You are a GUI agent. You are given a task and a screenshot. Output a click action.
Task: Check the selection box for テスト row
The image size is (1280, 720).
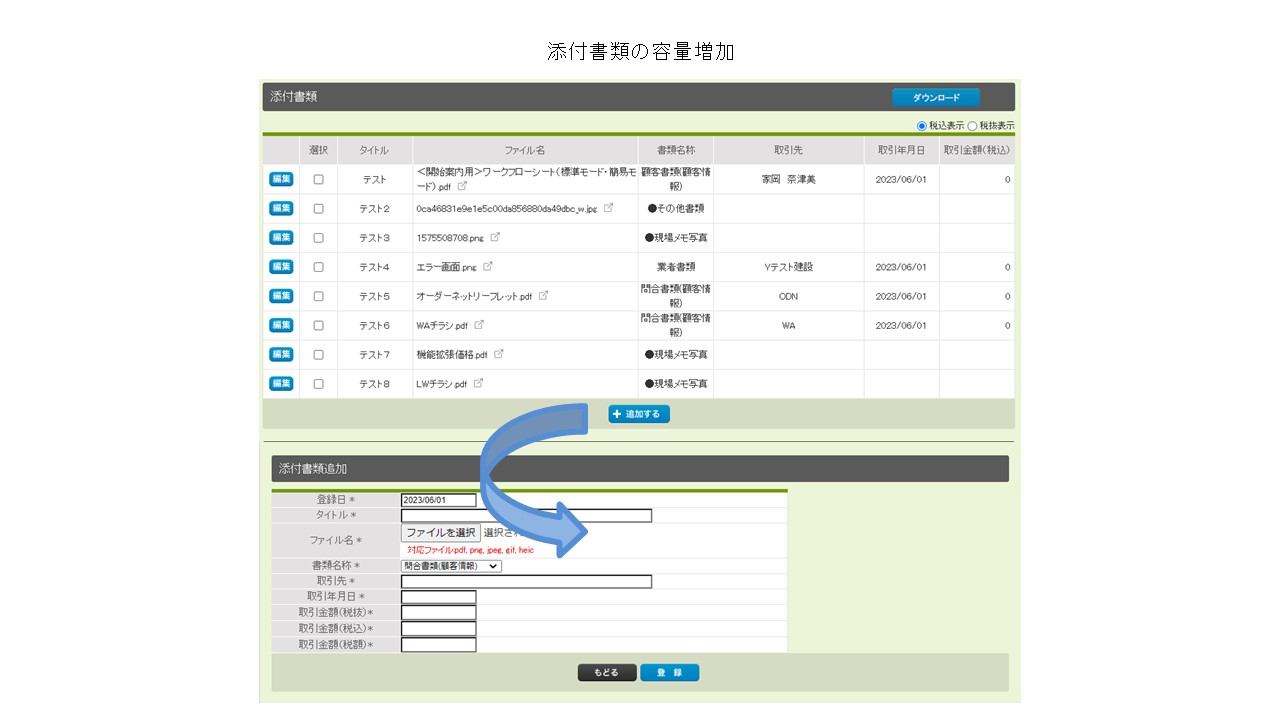[x=319, y=180]
